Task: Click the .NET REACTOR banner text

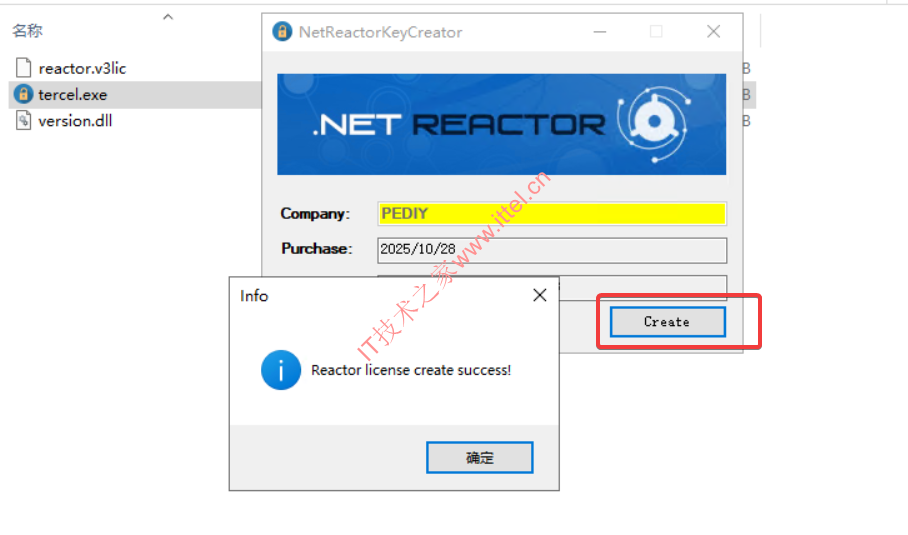Action: (459, 124)
